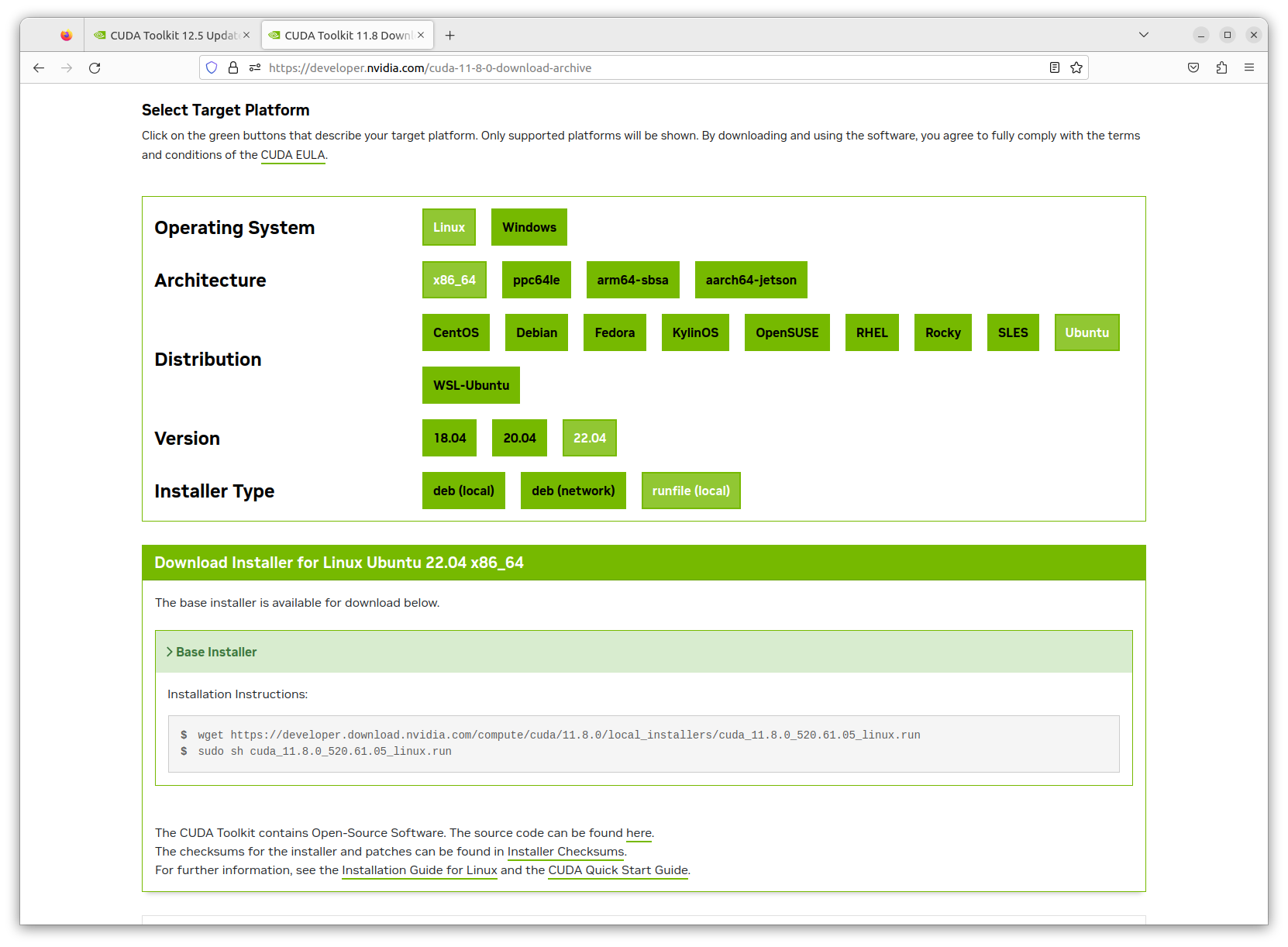Select aarch64-jetson architecture
Screen dimensions: 1288x947
(751, 280)
